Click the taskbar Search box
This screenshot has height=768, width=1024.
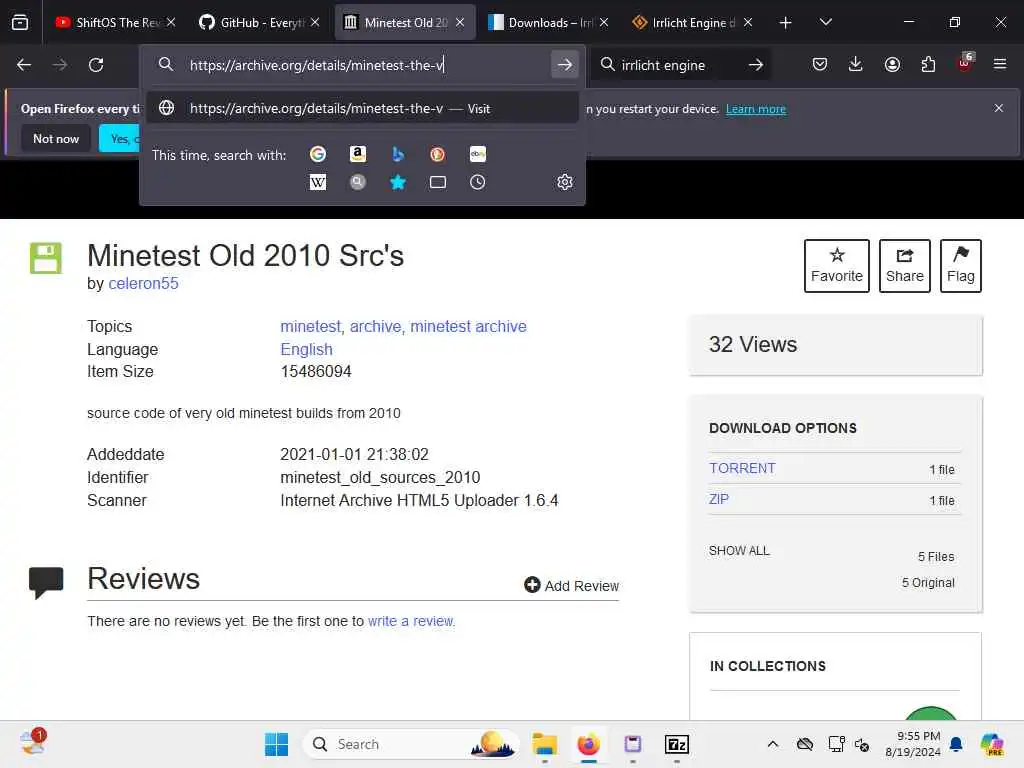point(411,744)
